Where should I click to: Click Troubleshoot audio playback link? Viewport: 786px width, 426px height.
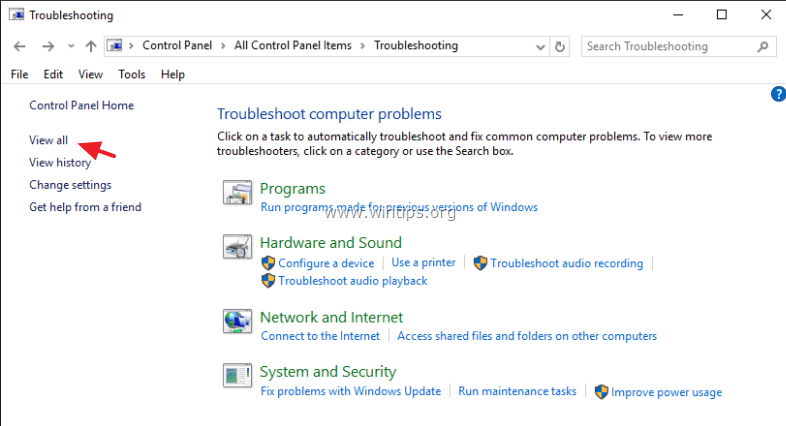click(353, 281)
